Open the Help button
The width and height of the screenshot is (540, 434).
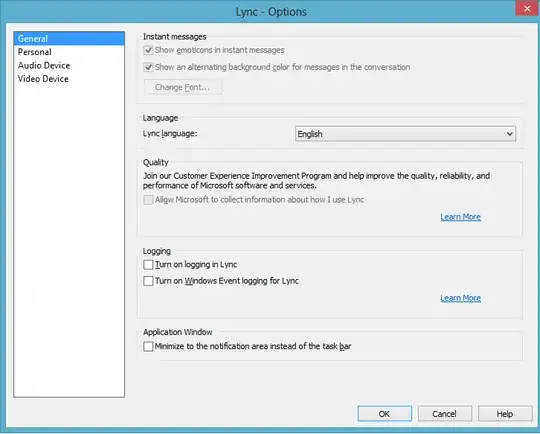click(x=505, y=414)
